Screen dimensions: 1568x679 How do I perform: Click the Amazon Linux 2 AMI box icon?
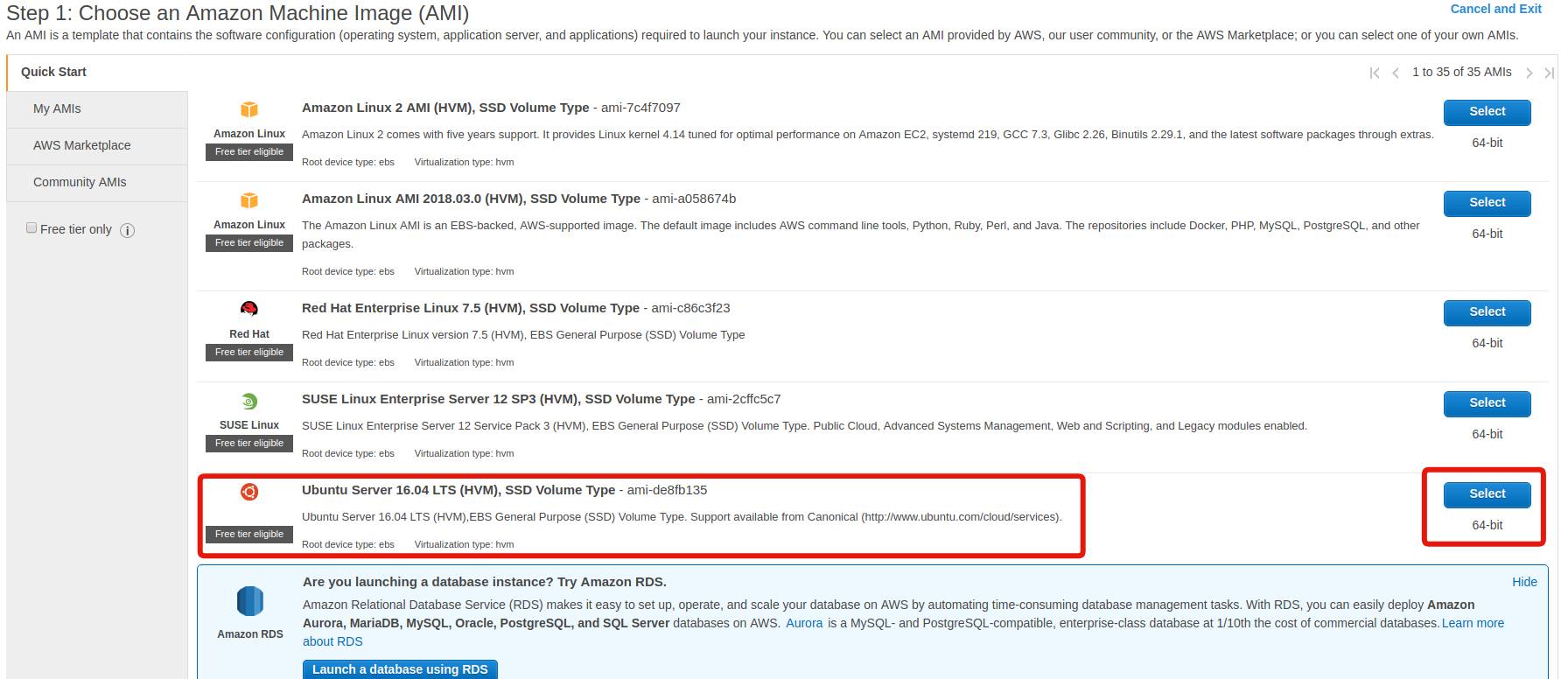point(249,109)
